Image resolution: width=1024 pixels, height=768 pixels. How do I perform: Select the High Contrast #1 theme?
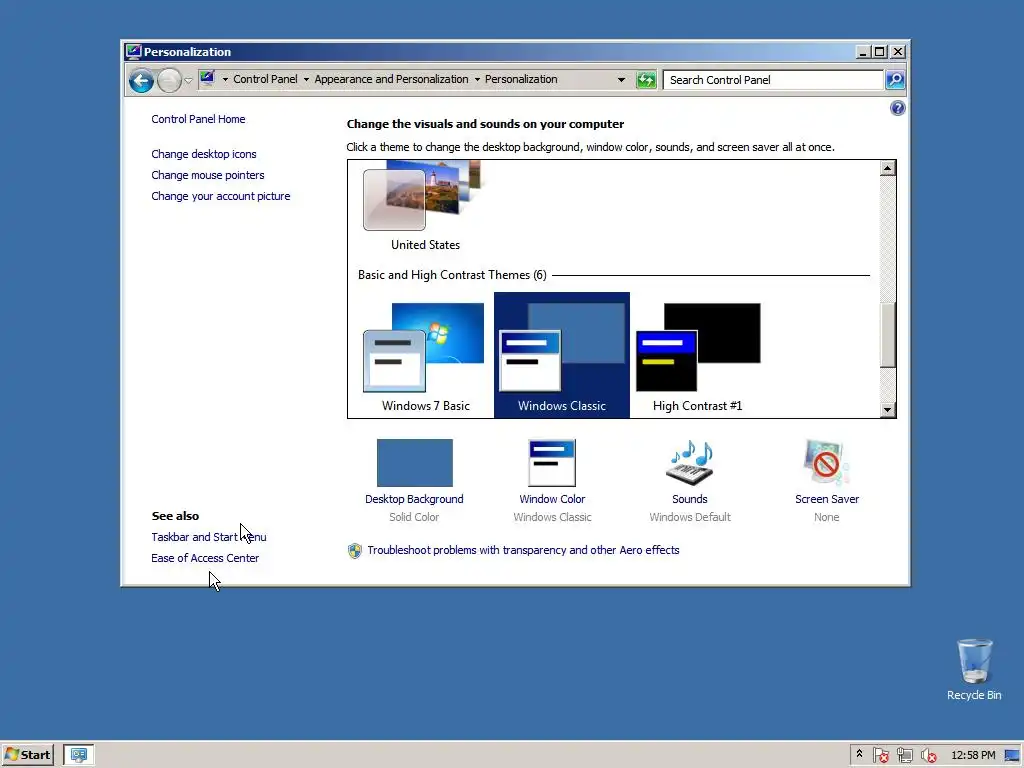click(697, 355)
